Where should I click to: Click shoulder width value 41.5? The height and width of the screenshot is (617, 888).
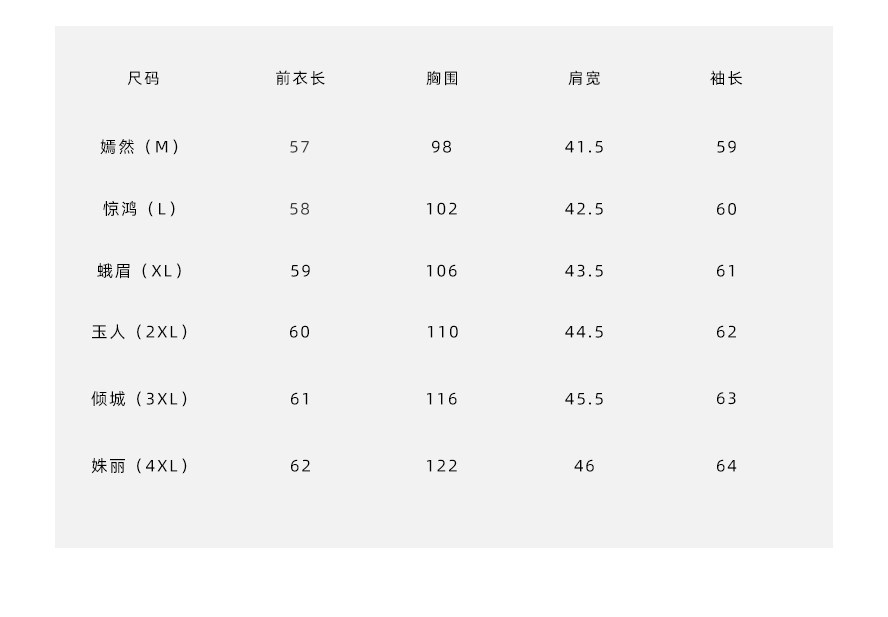pos(584,147)
